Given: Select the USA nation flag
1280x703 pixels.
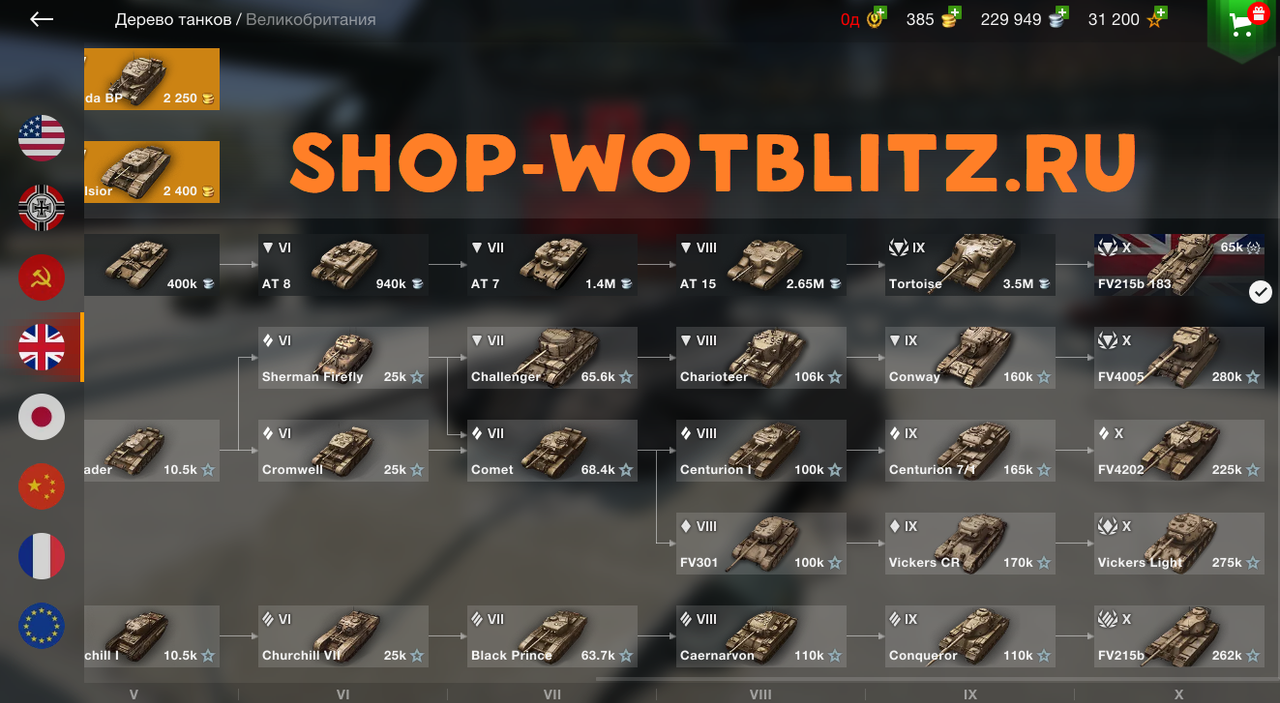Looking at the screenshot, I should coord(41,138).
